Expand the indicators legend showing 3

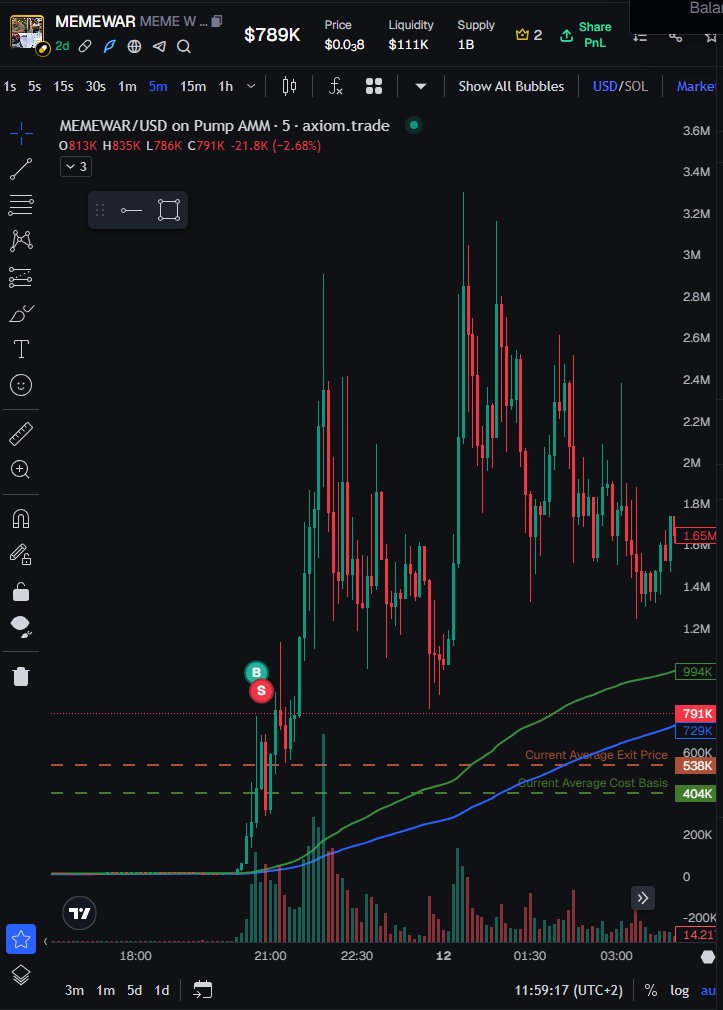point(76,167)
